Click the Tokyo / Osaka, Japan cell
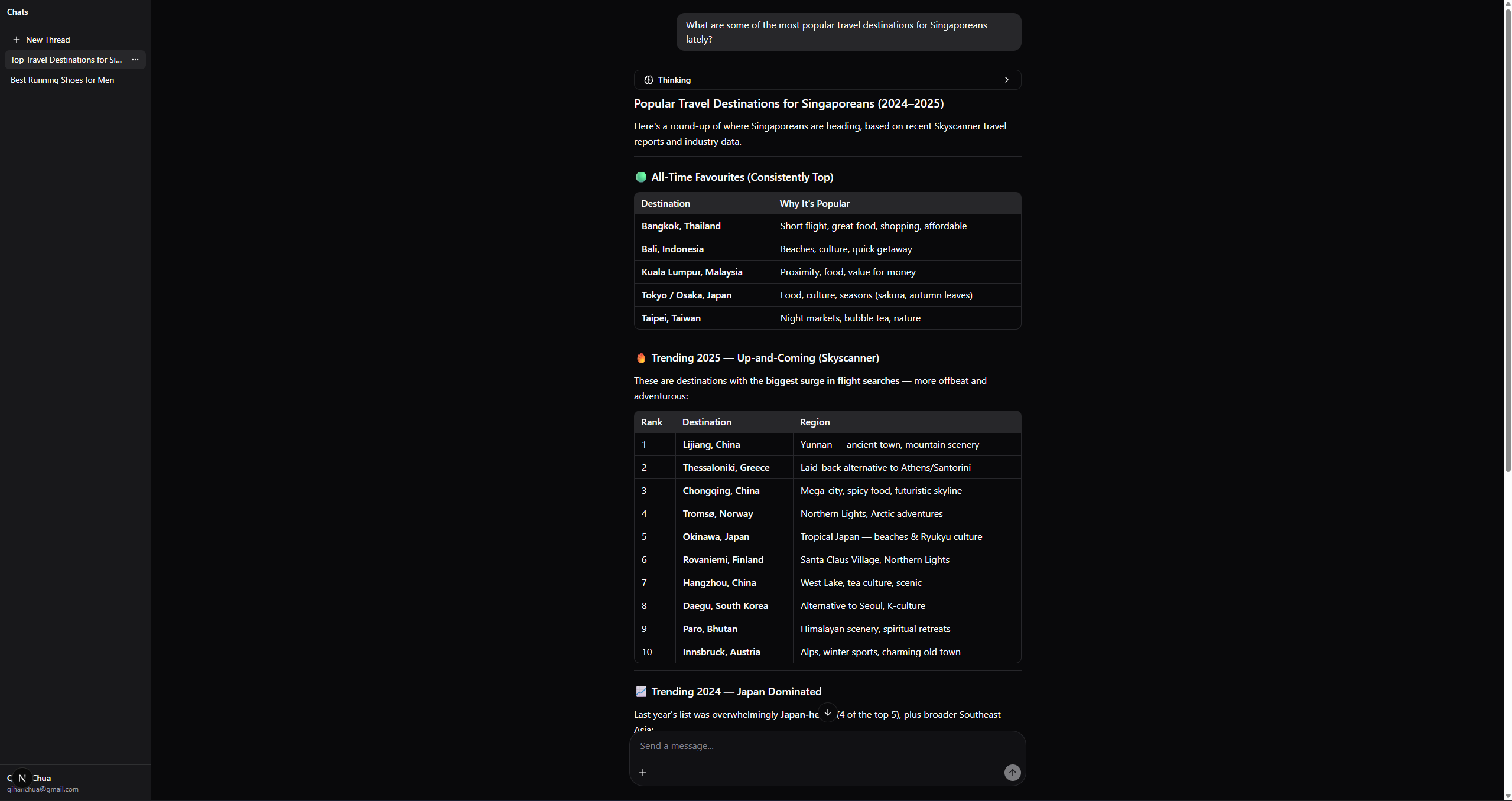The width and height of the screenshot is (1512, 801). [x=703, y=295]
